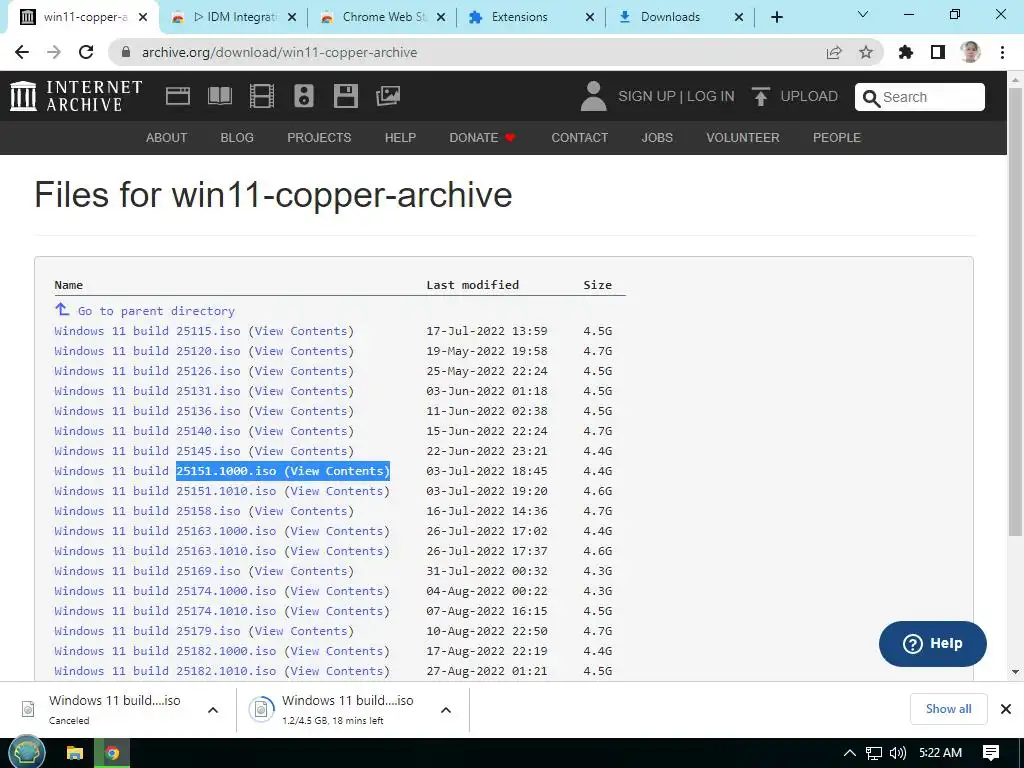
Task: Download Windows 11 build 25115.iso
Action: click(x=148, y=331)
